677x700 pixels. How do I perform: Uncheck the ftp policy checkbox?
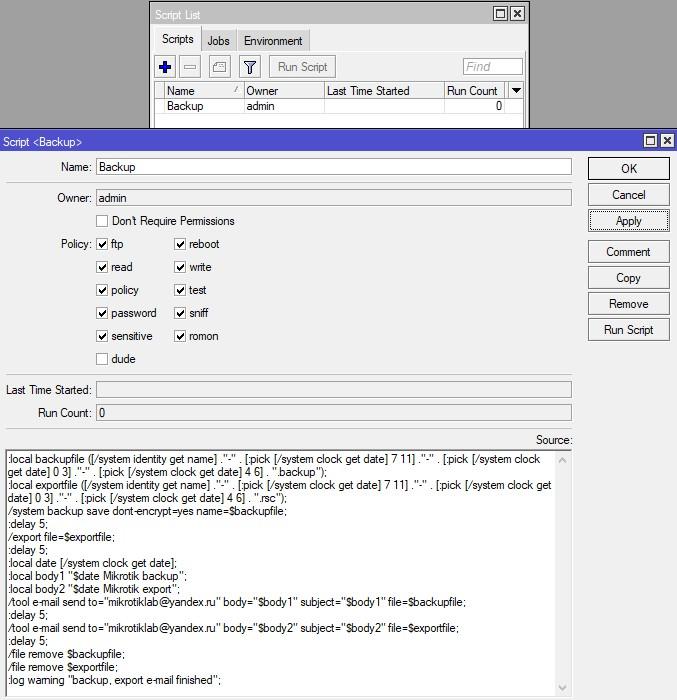pos(102,244)
